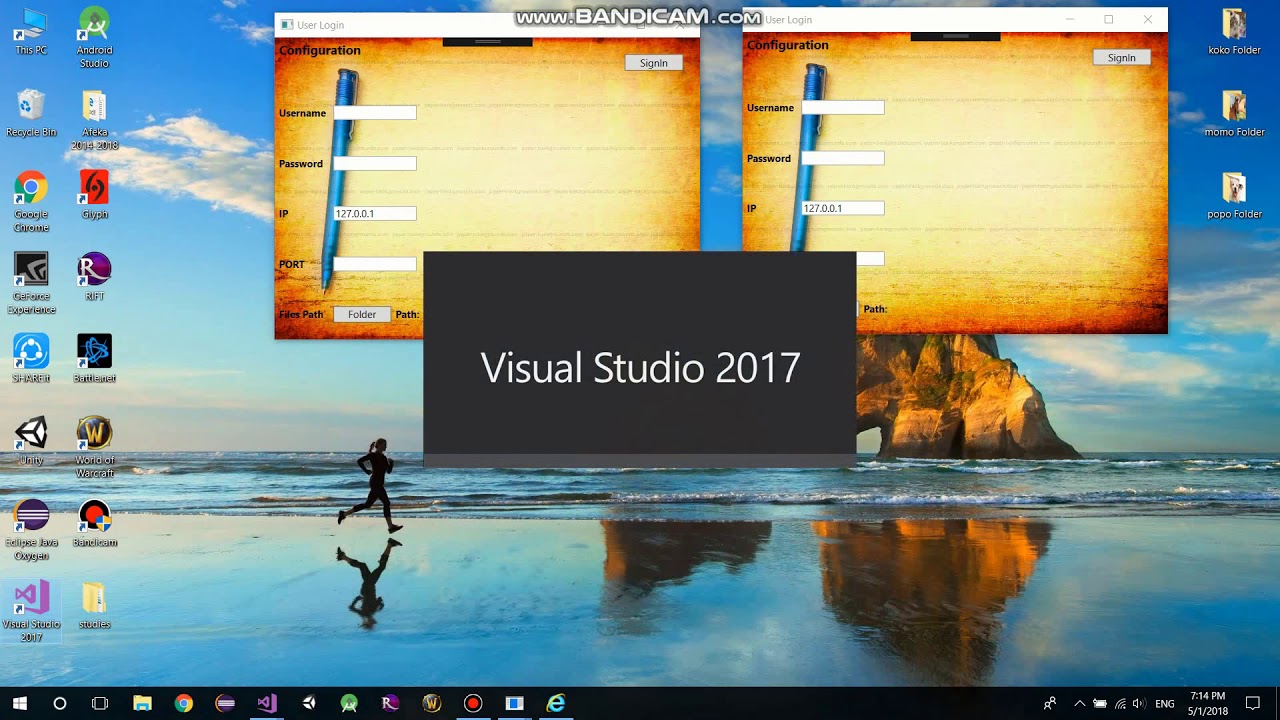
Task: Select the studies folder on desktop
Action: (94, 605)
